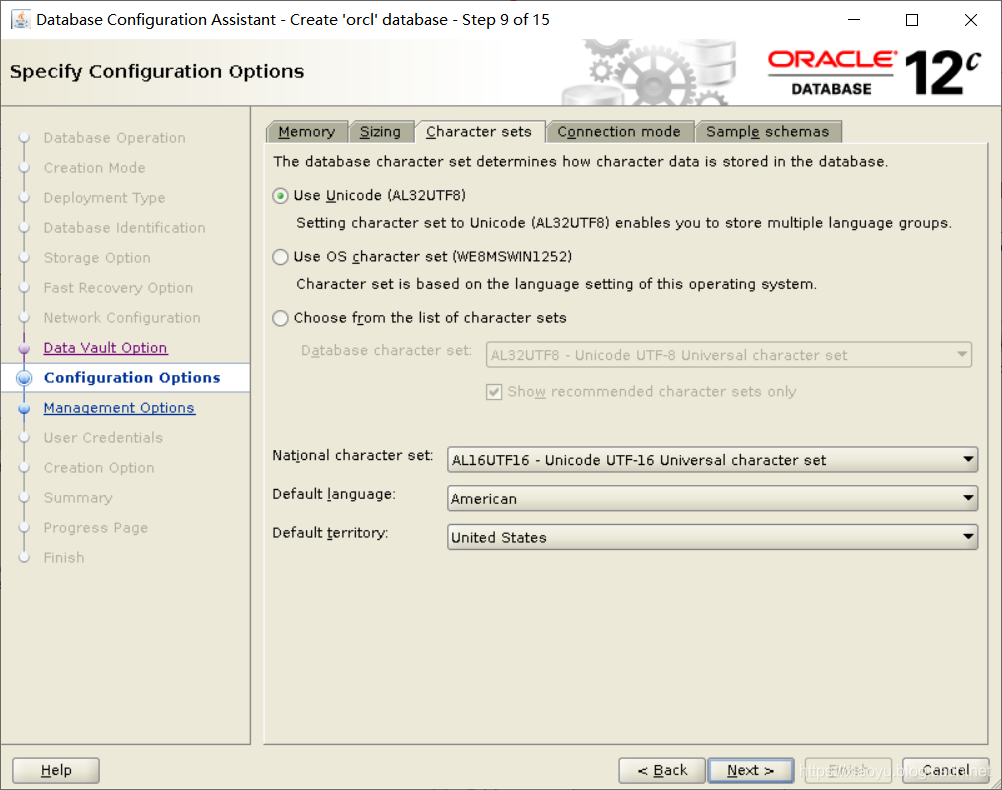Click the 'Default language:' label
The height and width of the screenshot is (790, 1002).
pos(334,494)
